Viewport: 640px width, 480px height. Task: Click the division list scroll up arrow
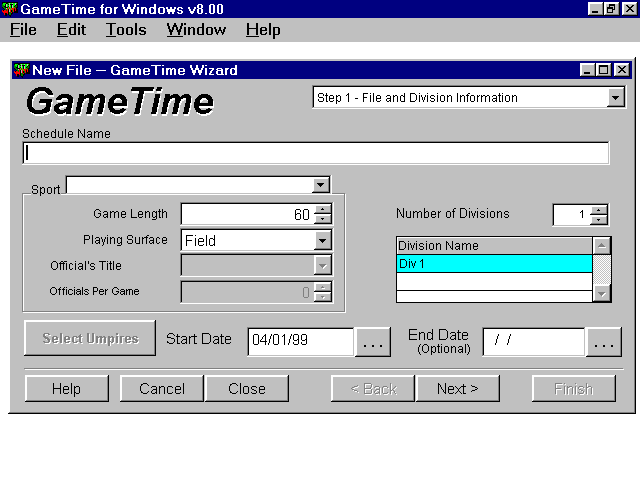click(x=602, y=246)
